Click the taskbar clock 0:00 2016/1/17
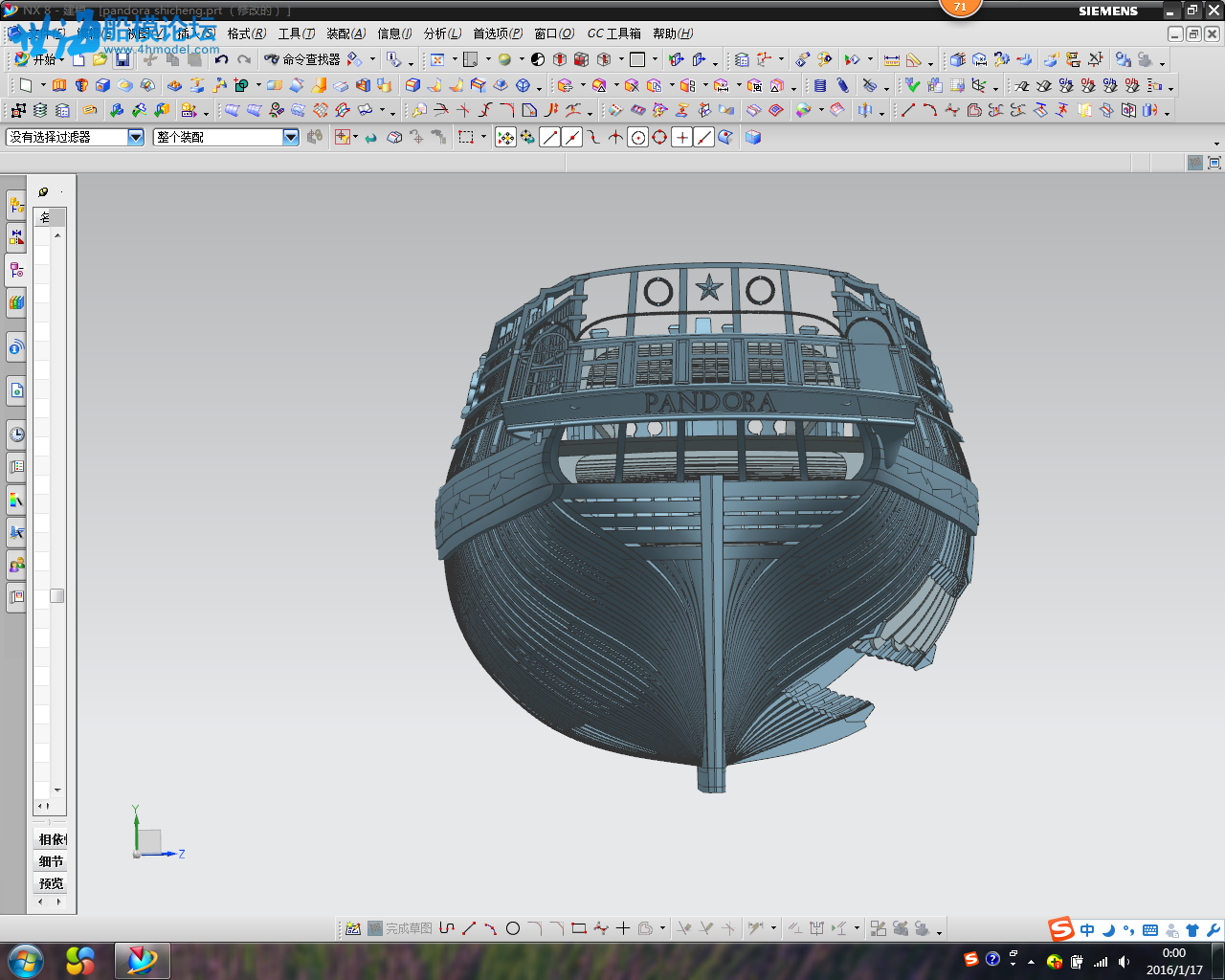The height and width of the screenshot is (980, 1225). pyautogui.click(x=1174, y=961)
